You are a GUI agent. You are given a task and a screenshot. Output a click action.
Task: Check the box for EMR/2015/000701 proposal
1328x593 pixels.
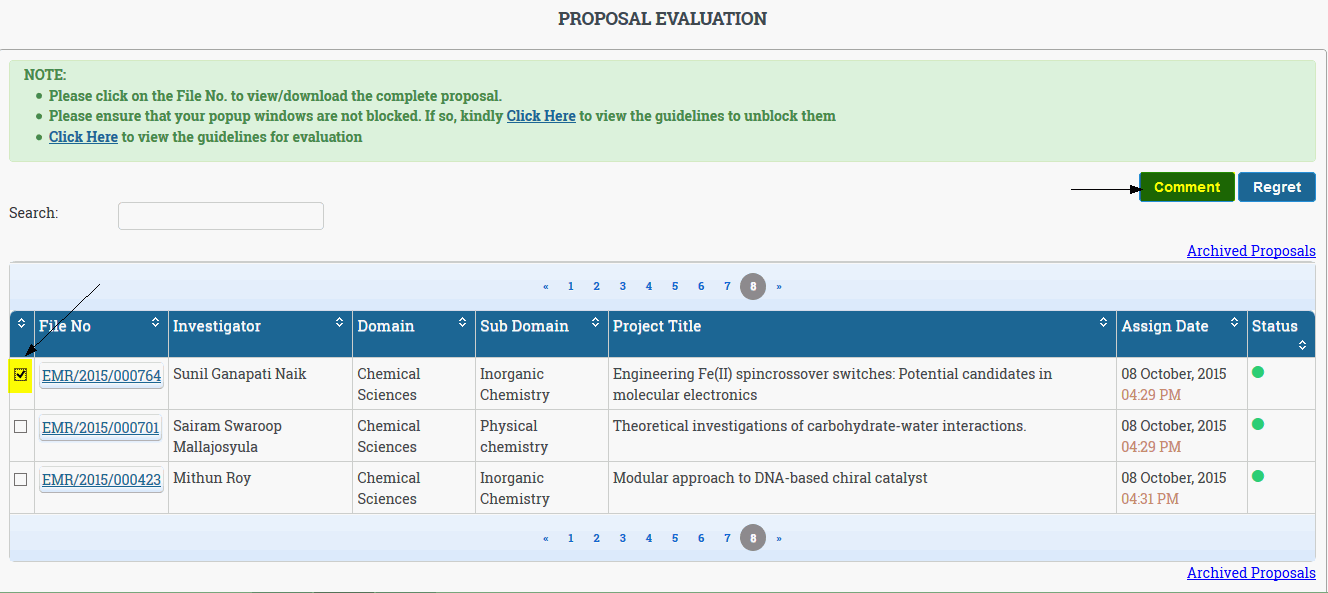click(21, 427)
